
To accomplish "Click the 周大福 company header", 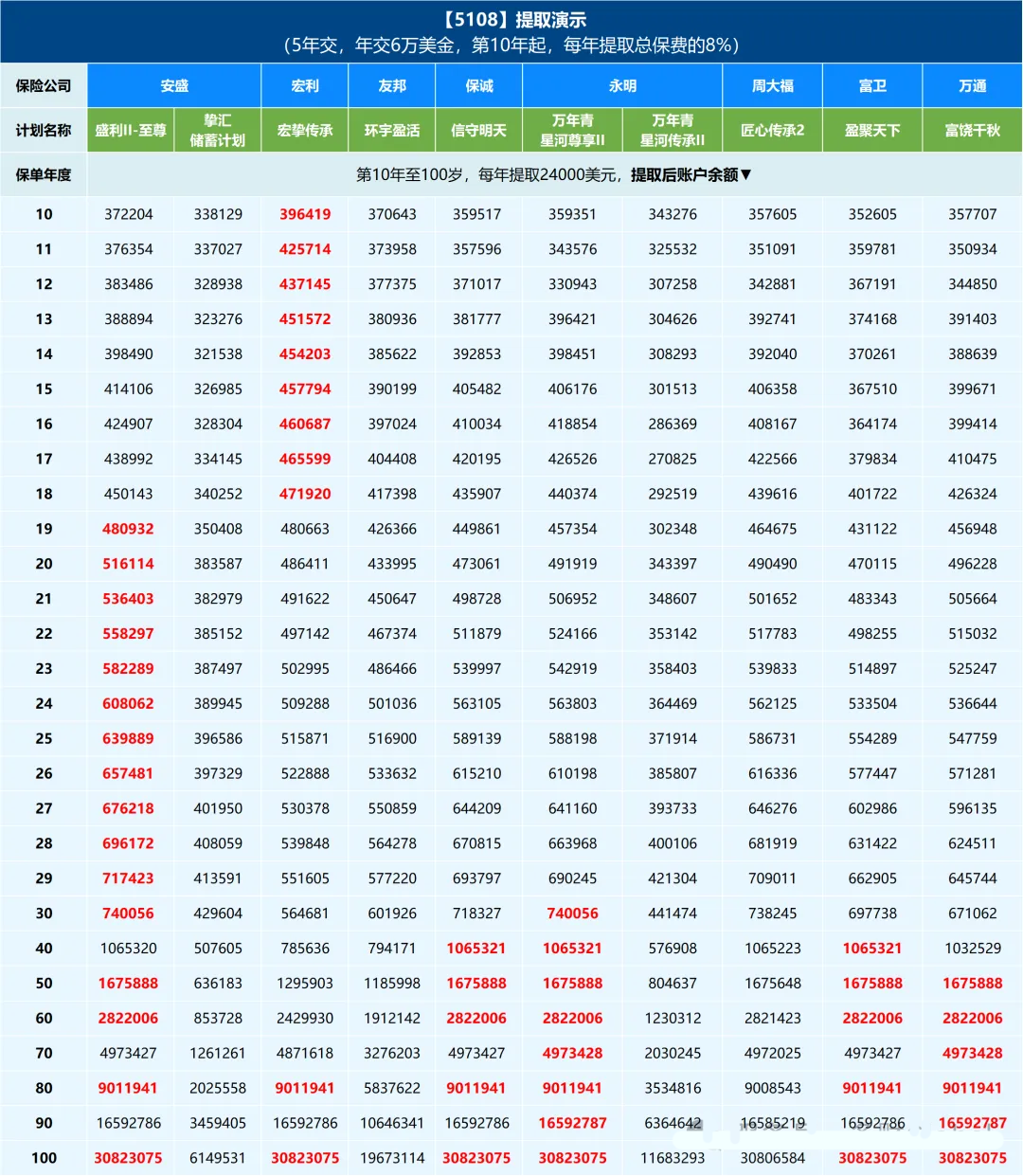I will (773, 86).
